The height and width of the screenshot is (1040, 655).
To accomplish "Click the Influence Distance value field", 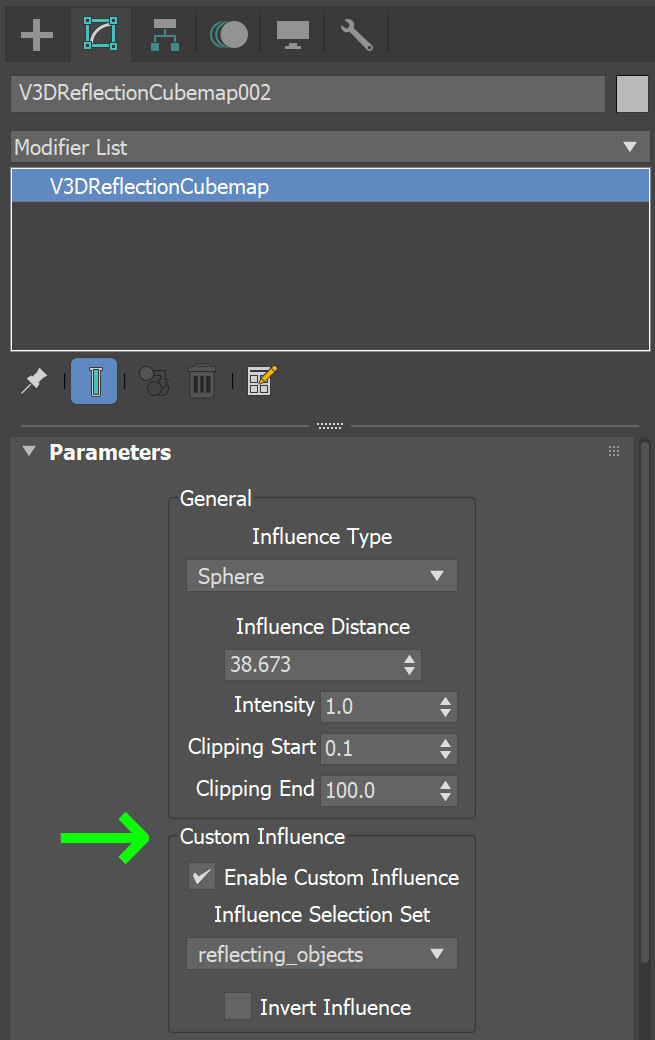I will coord(312,665).
